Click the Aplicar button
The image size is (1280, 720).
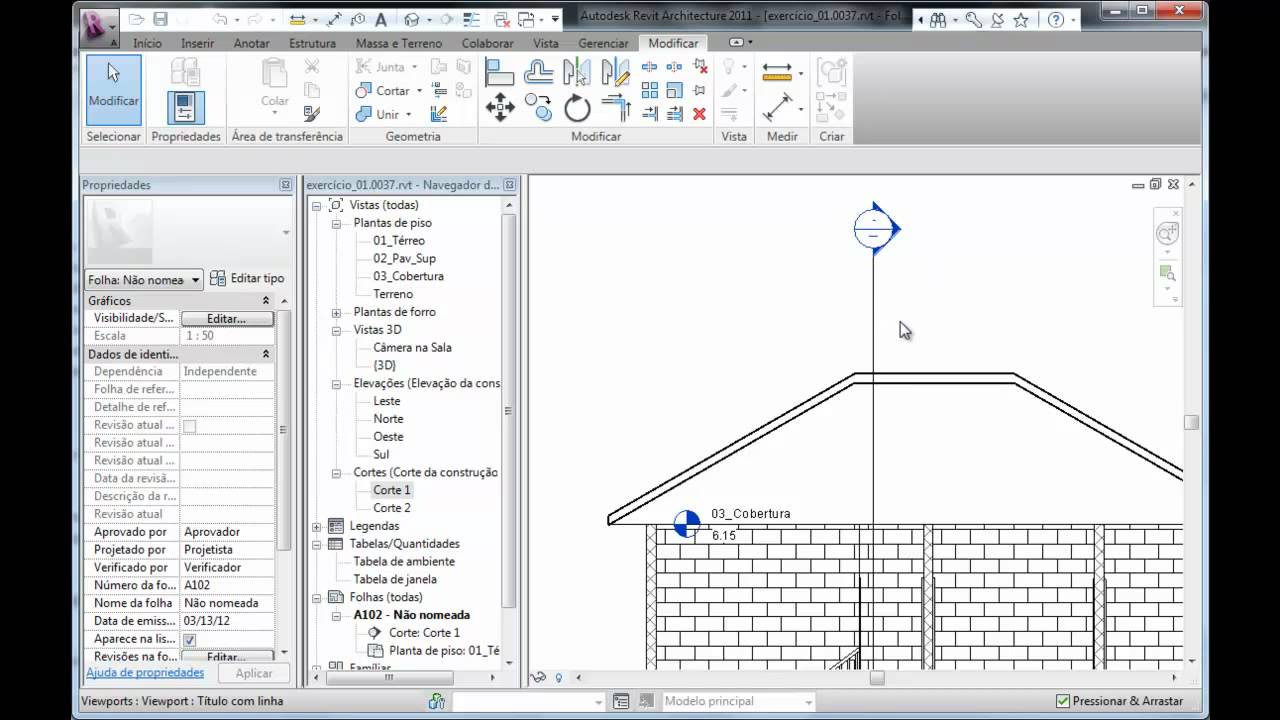(254, 674)
